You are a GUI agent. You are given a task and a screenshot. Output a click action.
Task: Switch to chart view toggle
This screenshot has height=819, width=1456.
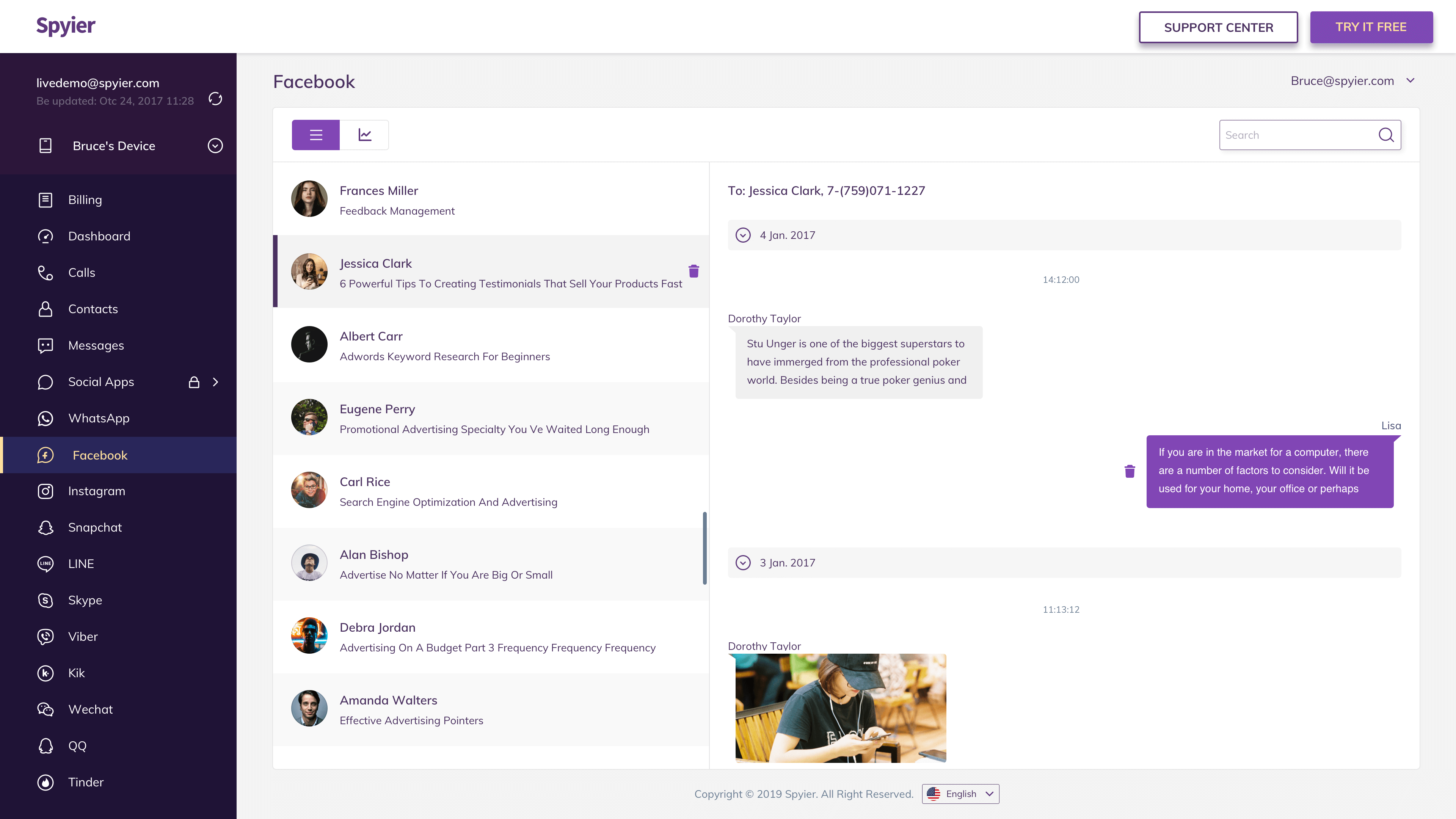(x=364, y=135)
